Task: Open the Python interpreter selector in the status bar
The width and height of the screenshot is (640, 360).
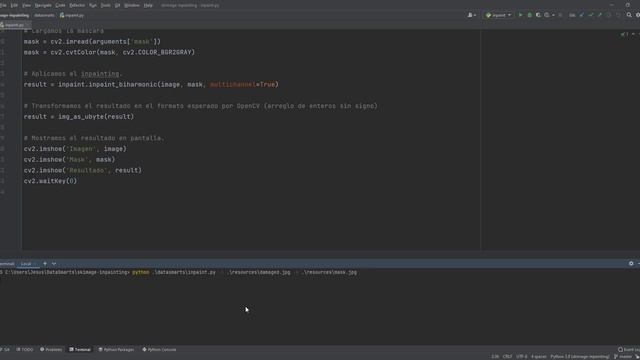Action: (580, 357)
